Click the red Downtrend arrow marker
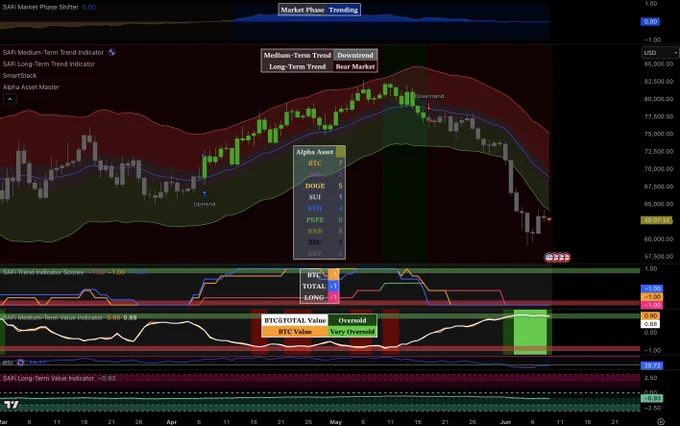The width and height of the screenshot is (680, 426). (x=429, y=106)
